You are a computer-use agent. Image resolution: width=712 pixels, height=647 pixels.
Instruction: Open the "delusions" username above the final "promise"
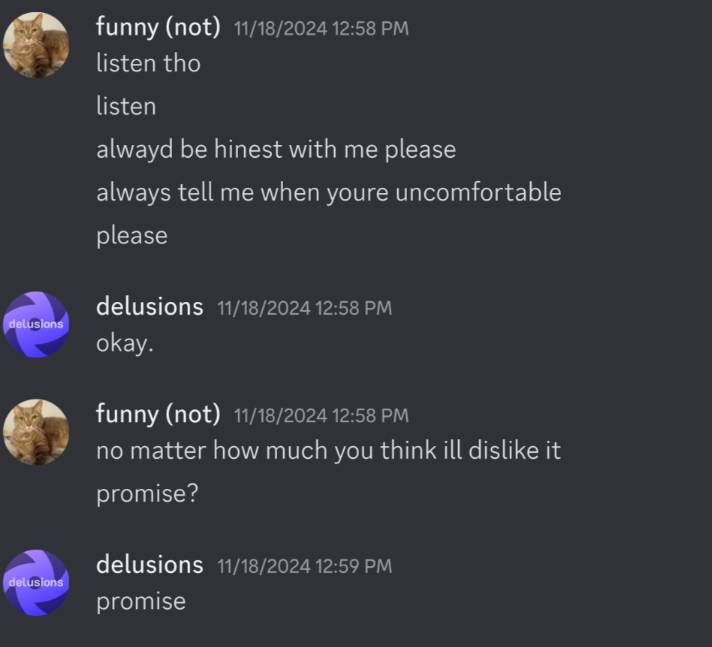click(x=149, y=565)
